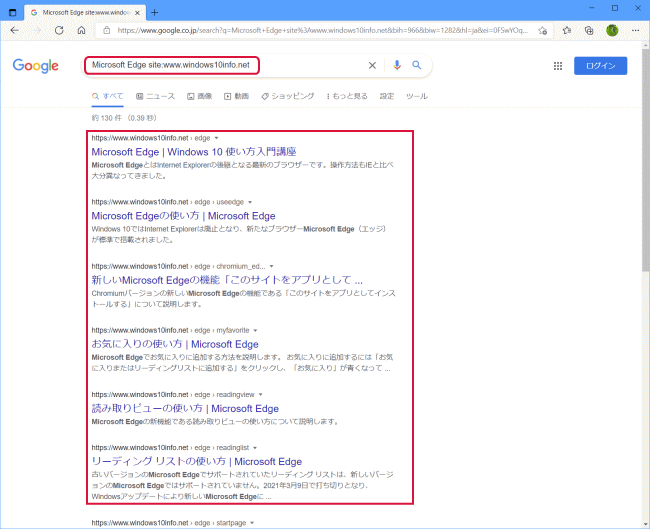
Task: Open the リーディング リストの使い方 result link
Action: click(x=196, y=461)
